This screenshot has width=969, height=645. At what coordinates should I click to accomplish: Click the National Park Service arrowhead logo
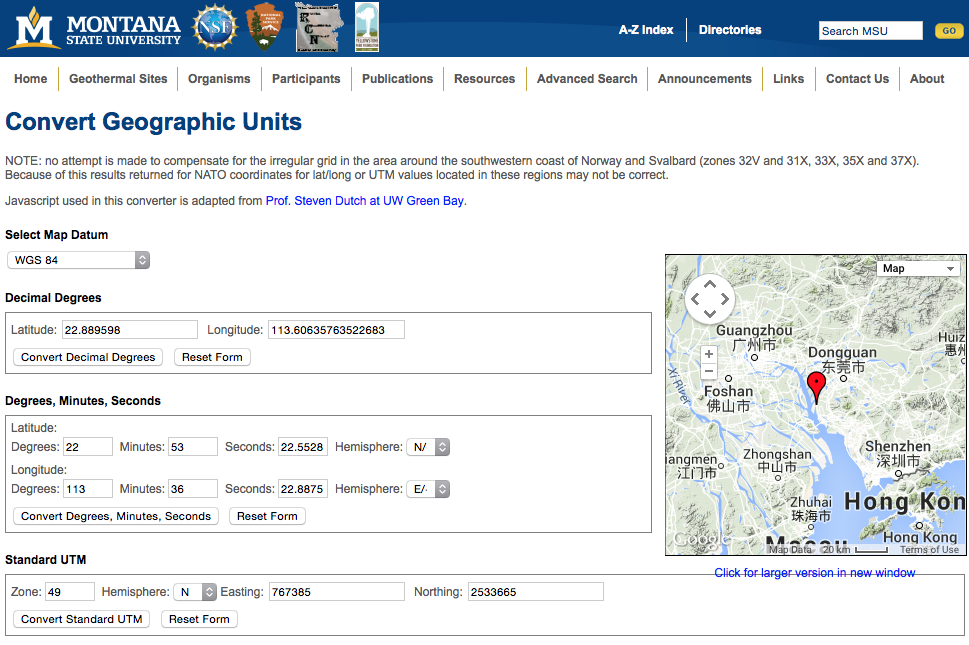tap(264, 28)
